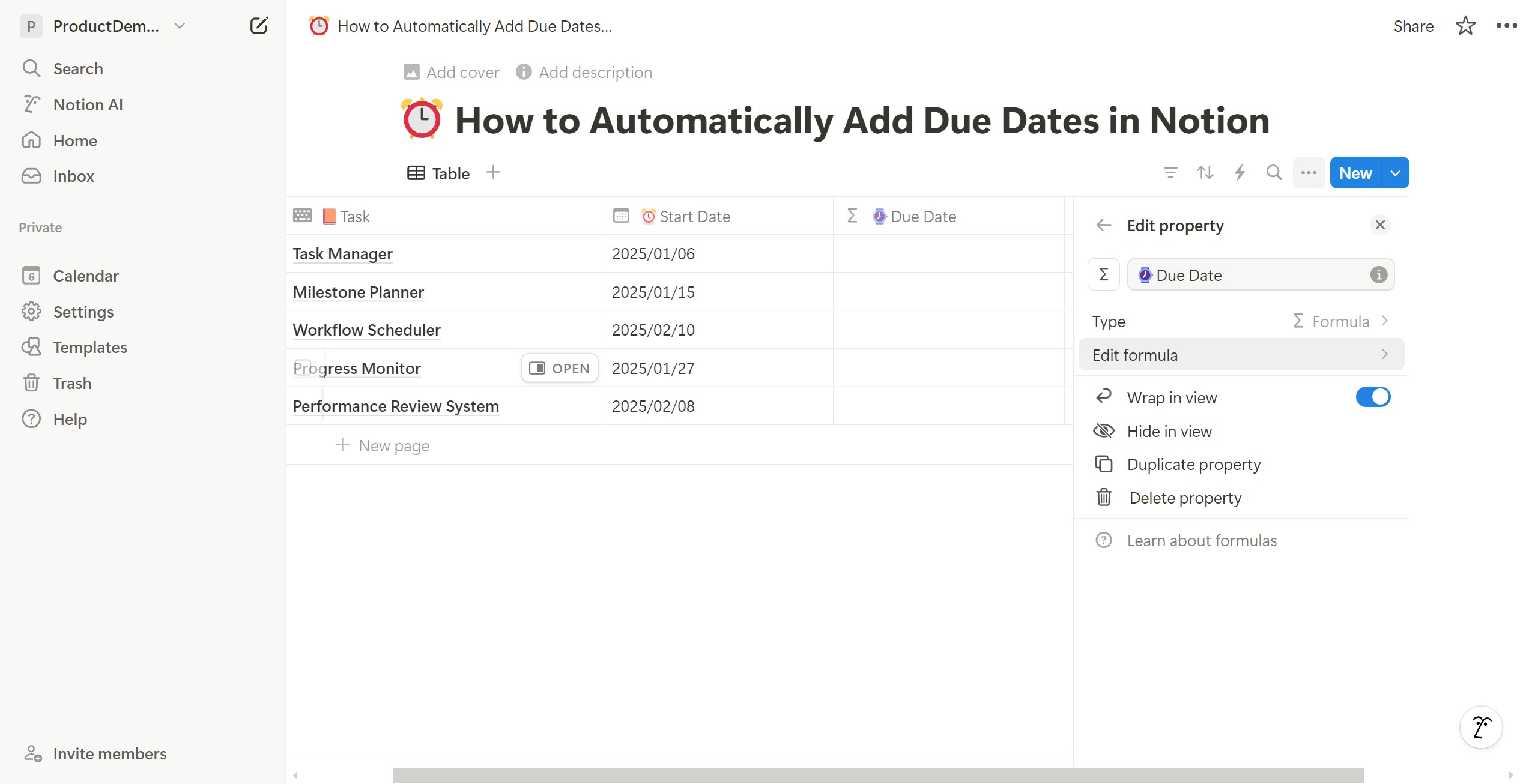
Task: Open Performance Review System row
Action: point(396,406)
